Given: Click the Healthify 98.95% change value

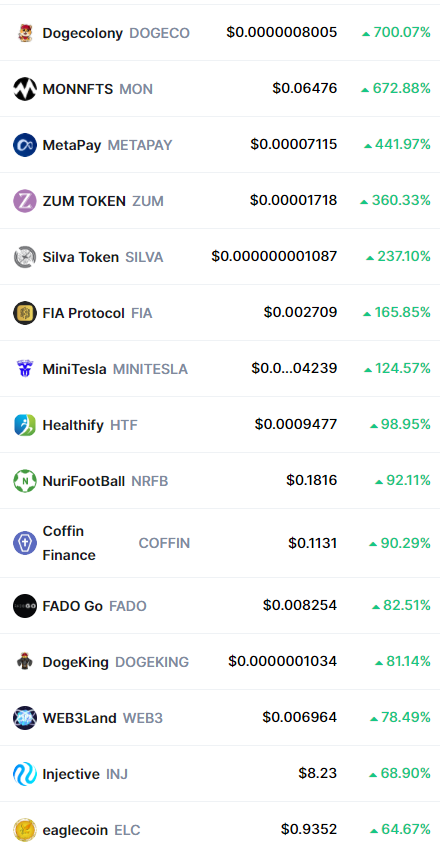Looking at the screenshot, I should [x=401, y=425].
